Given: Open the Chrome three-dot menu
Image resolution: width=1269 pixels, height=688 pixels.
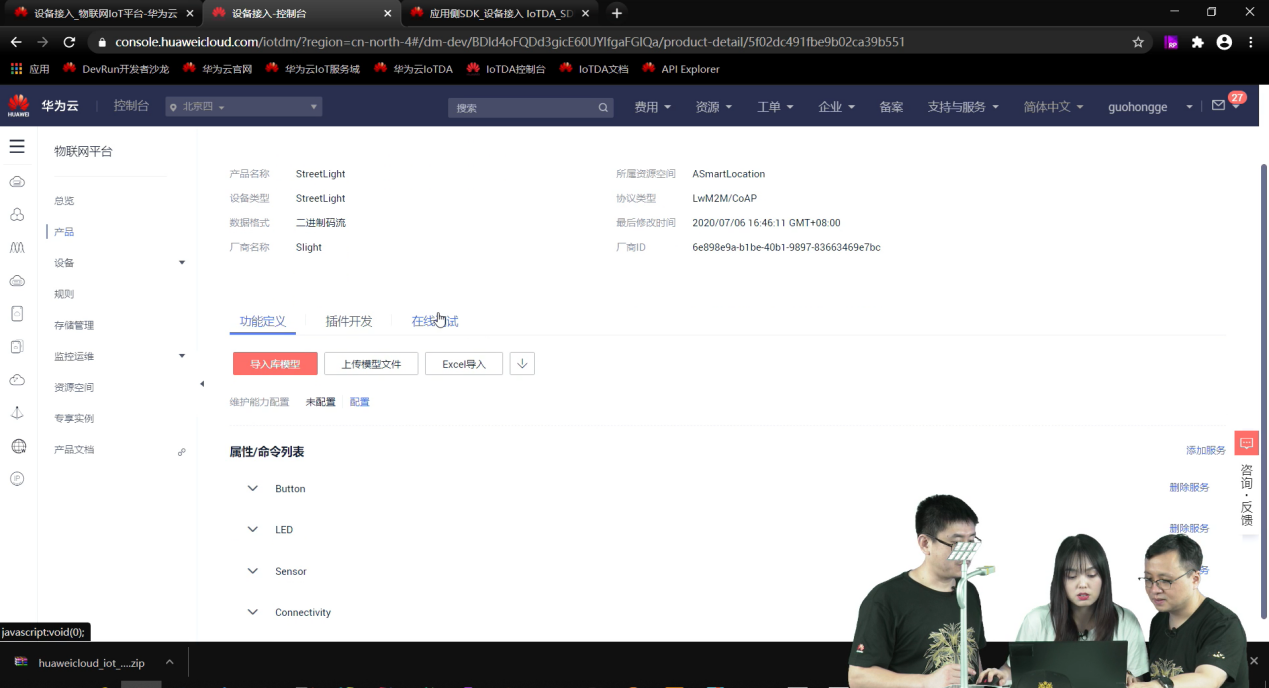Looking at the screenshot, I should pos(1251,42).
